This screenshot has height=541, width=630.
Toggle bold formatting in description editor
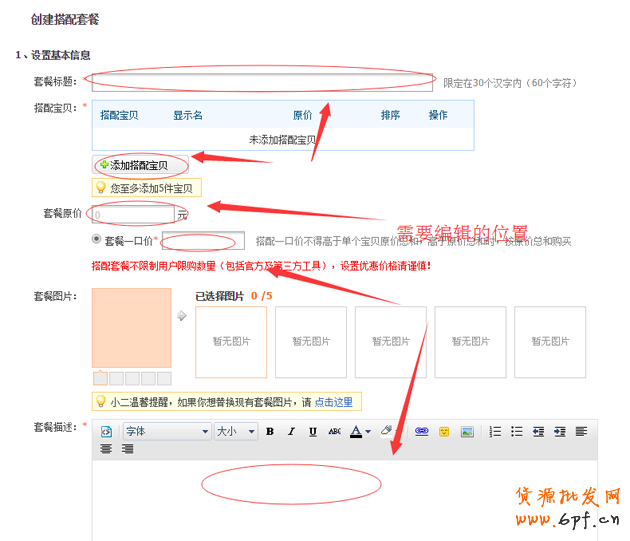pos(270,432)
